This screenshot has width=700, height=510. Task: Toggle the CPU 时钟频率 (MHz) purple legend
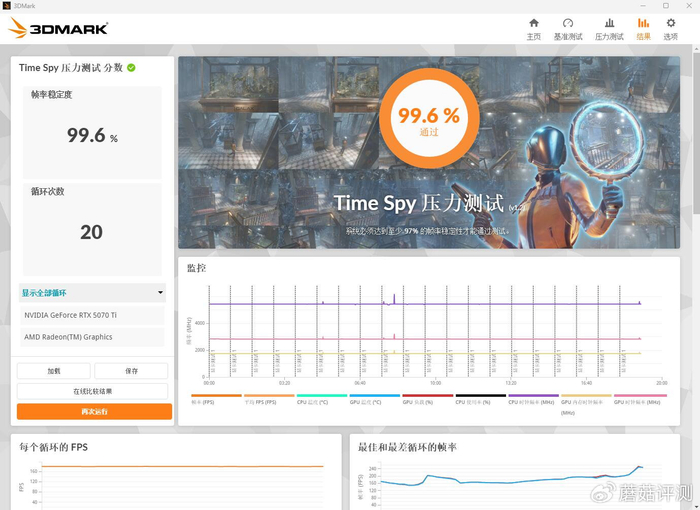click(533, 399)
